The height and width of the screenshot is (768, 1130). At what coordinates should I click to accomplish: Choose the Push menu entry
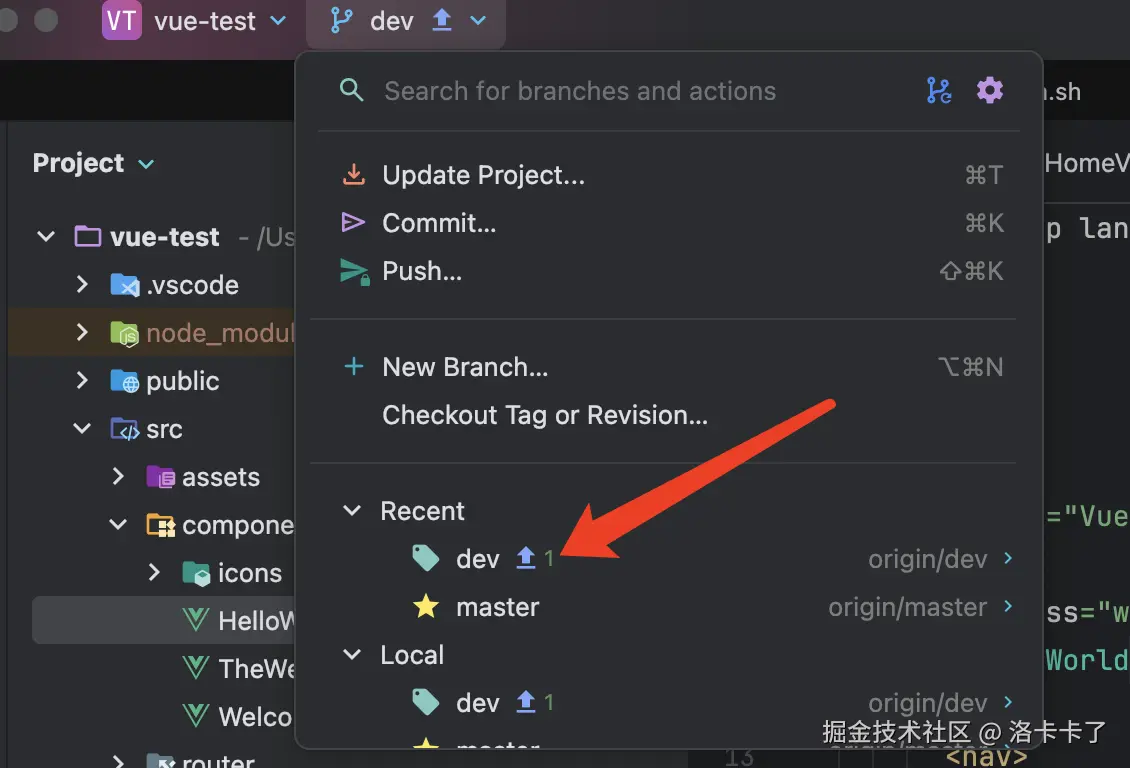422,271
